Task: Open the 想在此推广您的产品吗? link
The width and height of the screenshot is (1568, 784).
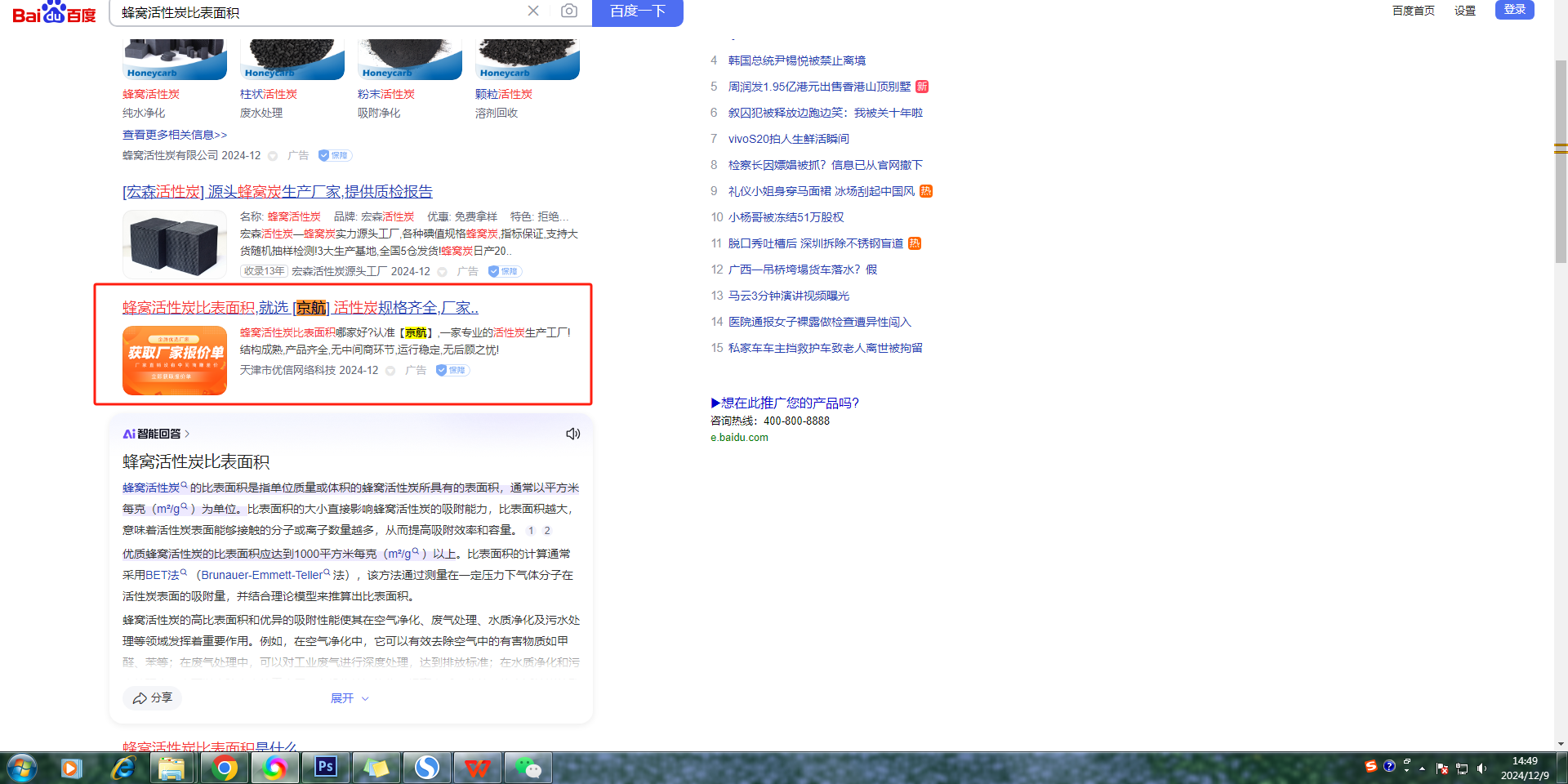Action: [x=785, y=403]
